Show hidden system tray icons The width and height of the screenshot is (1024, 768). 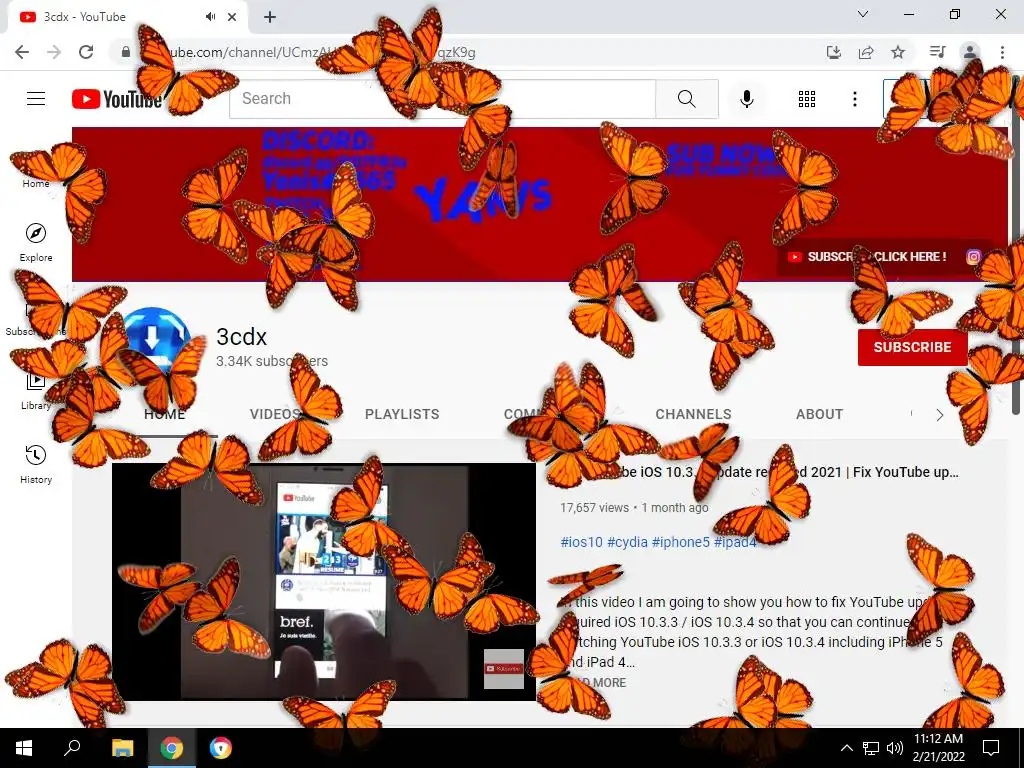tap(846, 748)
